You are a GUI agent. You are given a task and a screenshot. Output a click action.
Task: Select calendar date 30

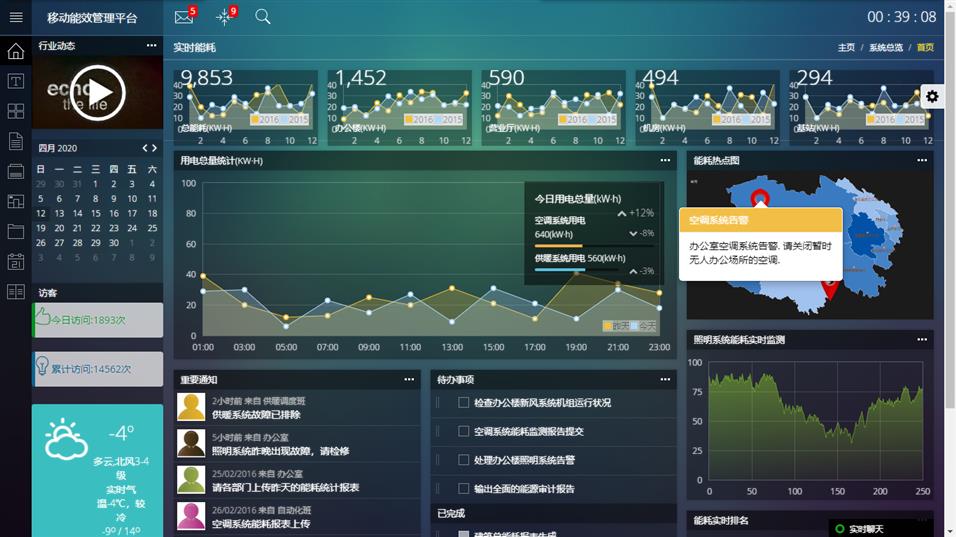pyautogui.click(x=114, y=243)
